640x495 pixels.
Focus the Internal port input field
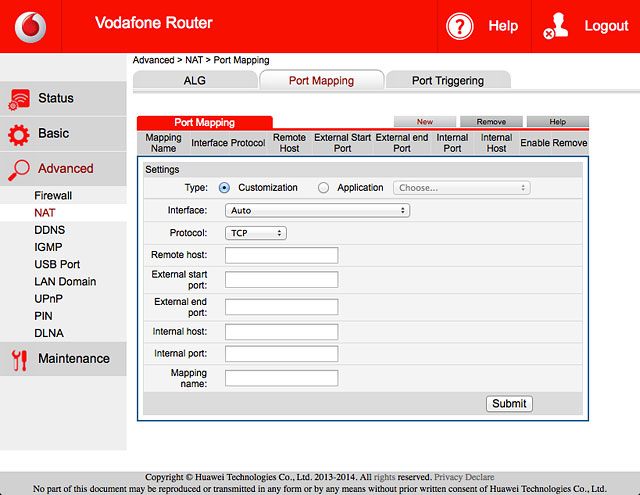coord(281,353)
